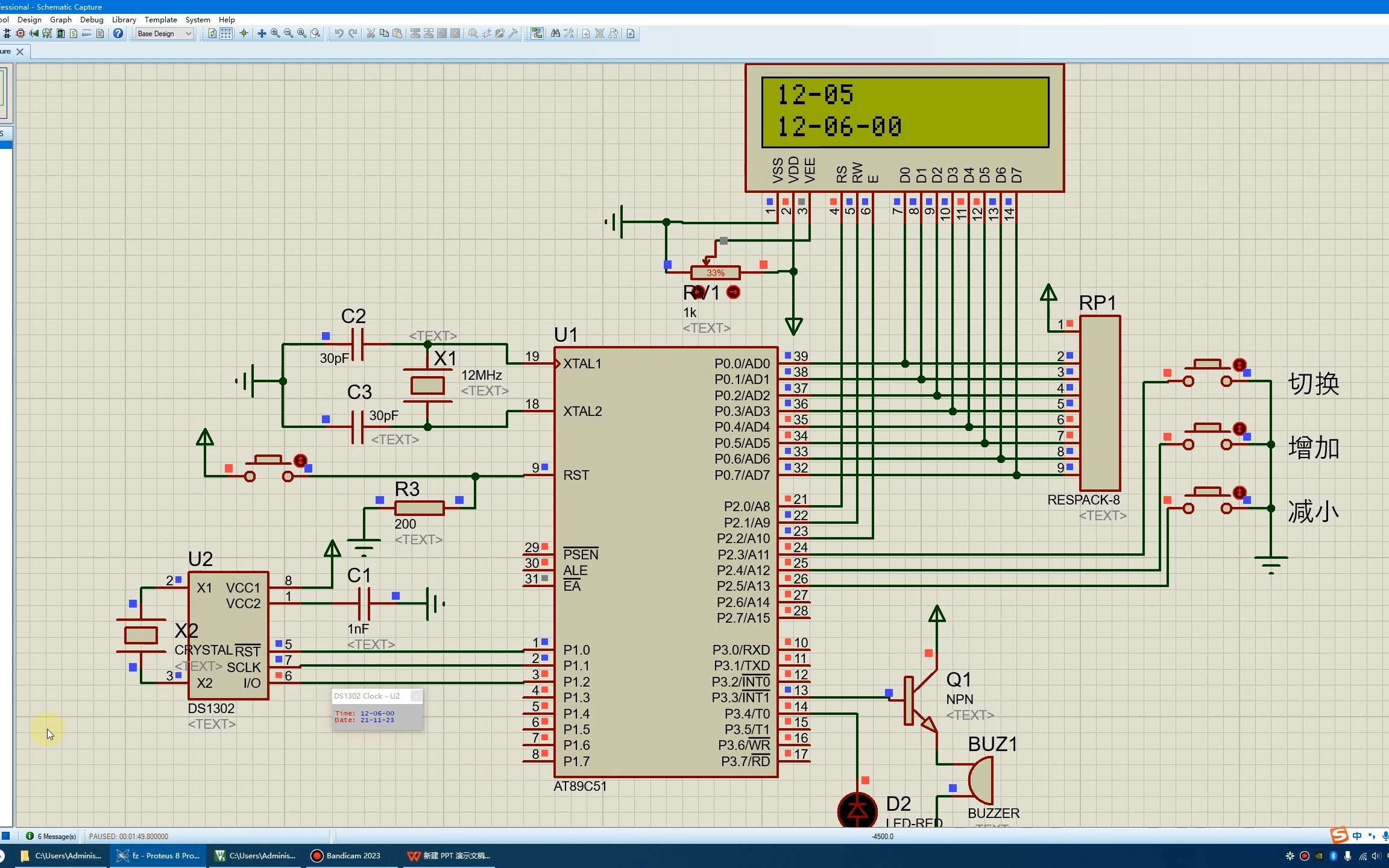The width and height of the screenshot is (1389, 868).
Task: Click the volume speaker tray icon
Action: [x=1376, y=856]
